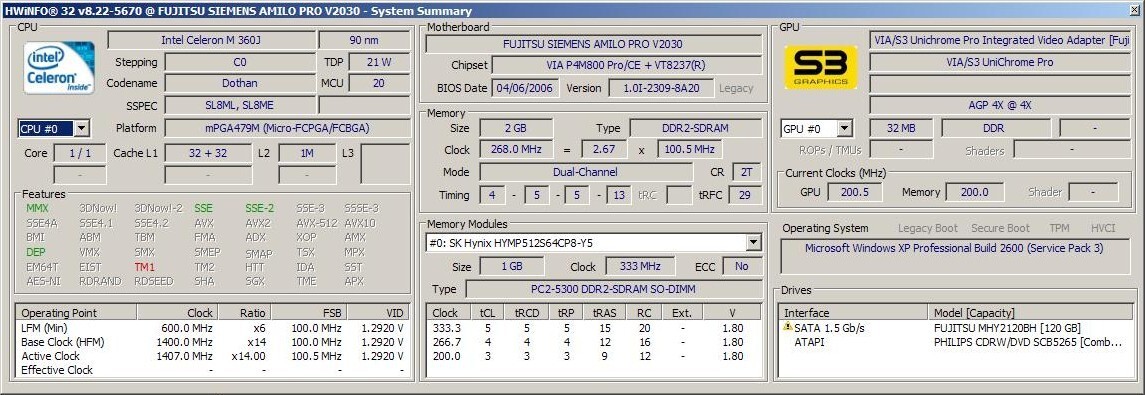Click the CR 2T value
The height and width of the screenshot is (395, 1145).
pos(746,172)
